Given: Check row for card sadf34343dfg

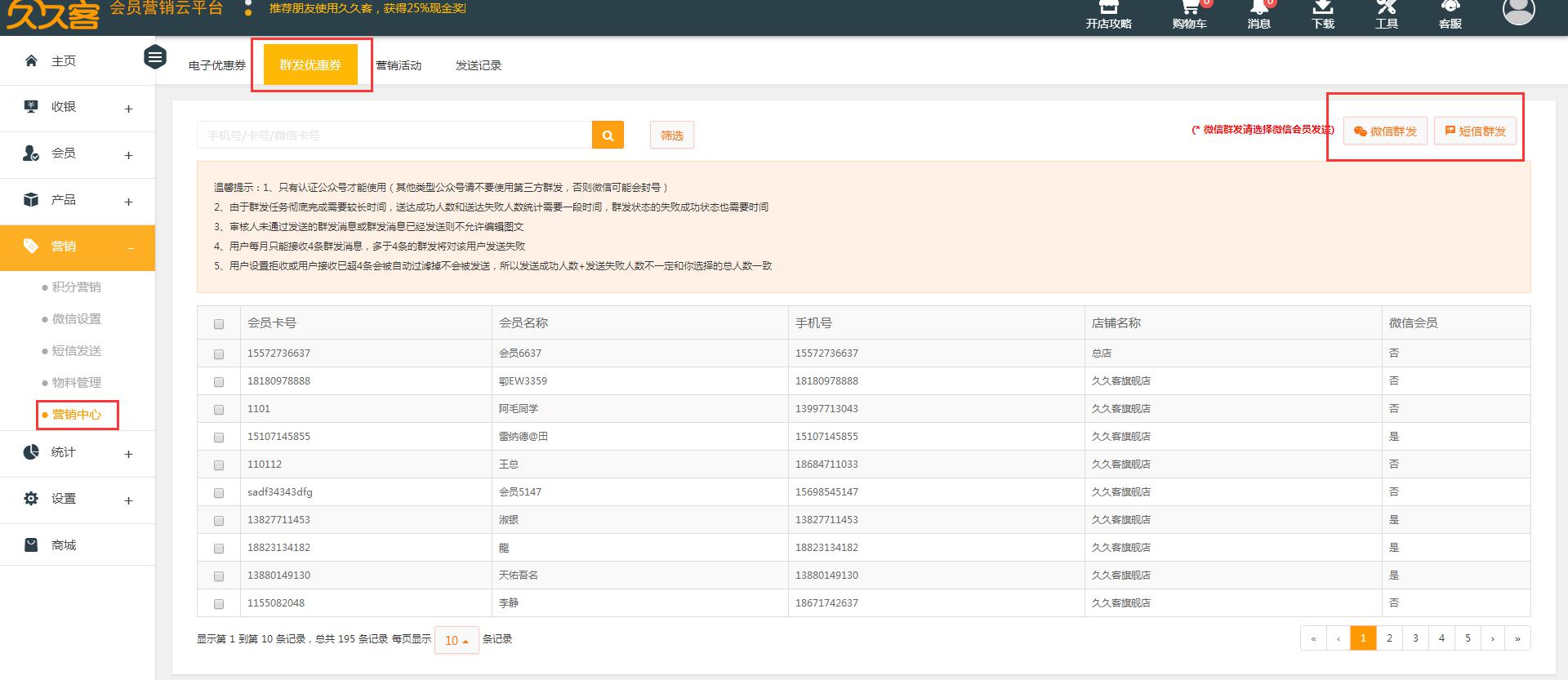Looking at the screenshot, I should coord(219,493).
